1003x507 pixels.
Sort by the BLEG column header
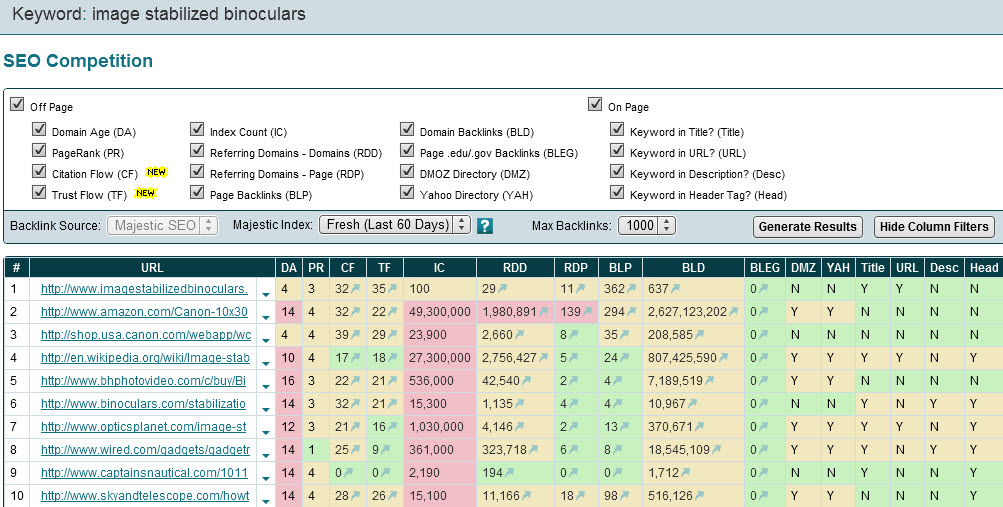pyautogui.click(x=764, y=268)
